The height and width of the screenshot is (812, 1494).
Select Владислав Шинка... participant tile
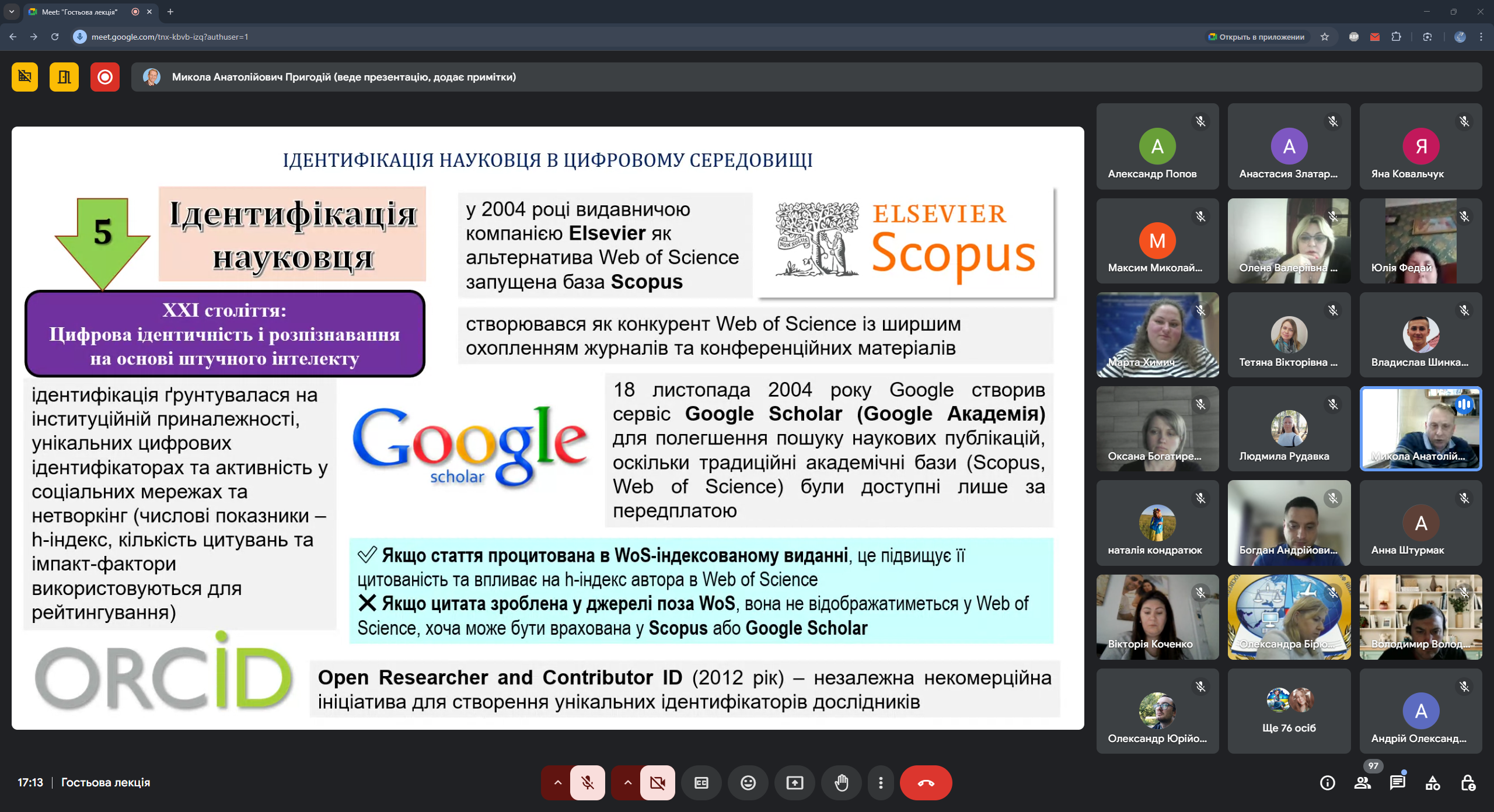tap(1421, 335)
